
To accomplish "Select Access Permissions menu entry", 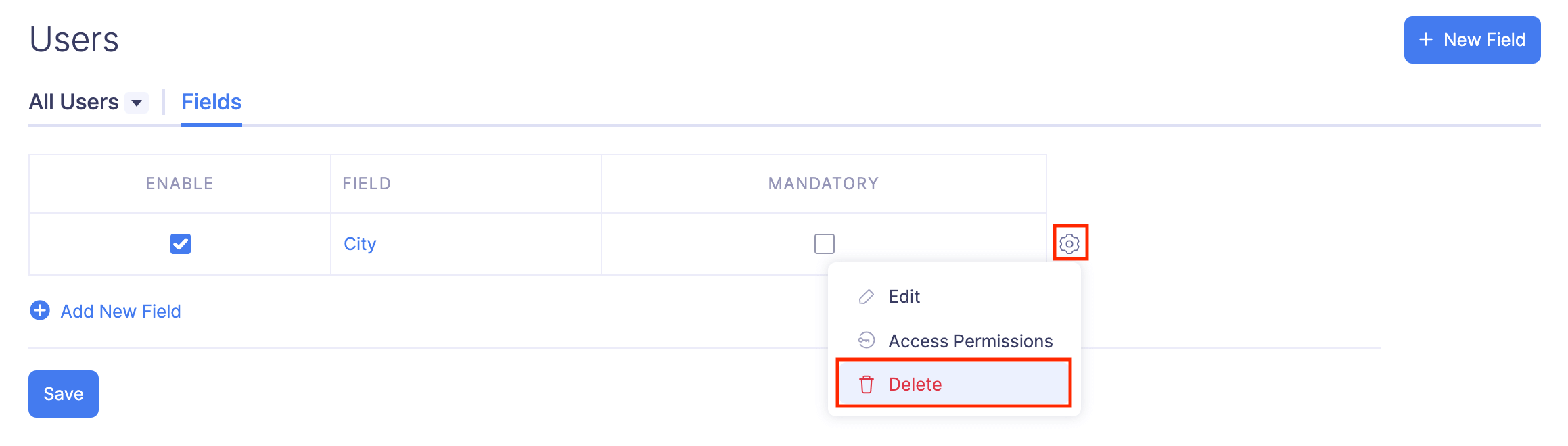I will click(970, 341).
